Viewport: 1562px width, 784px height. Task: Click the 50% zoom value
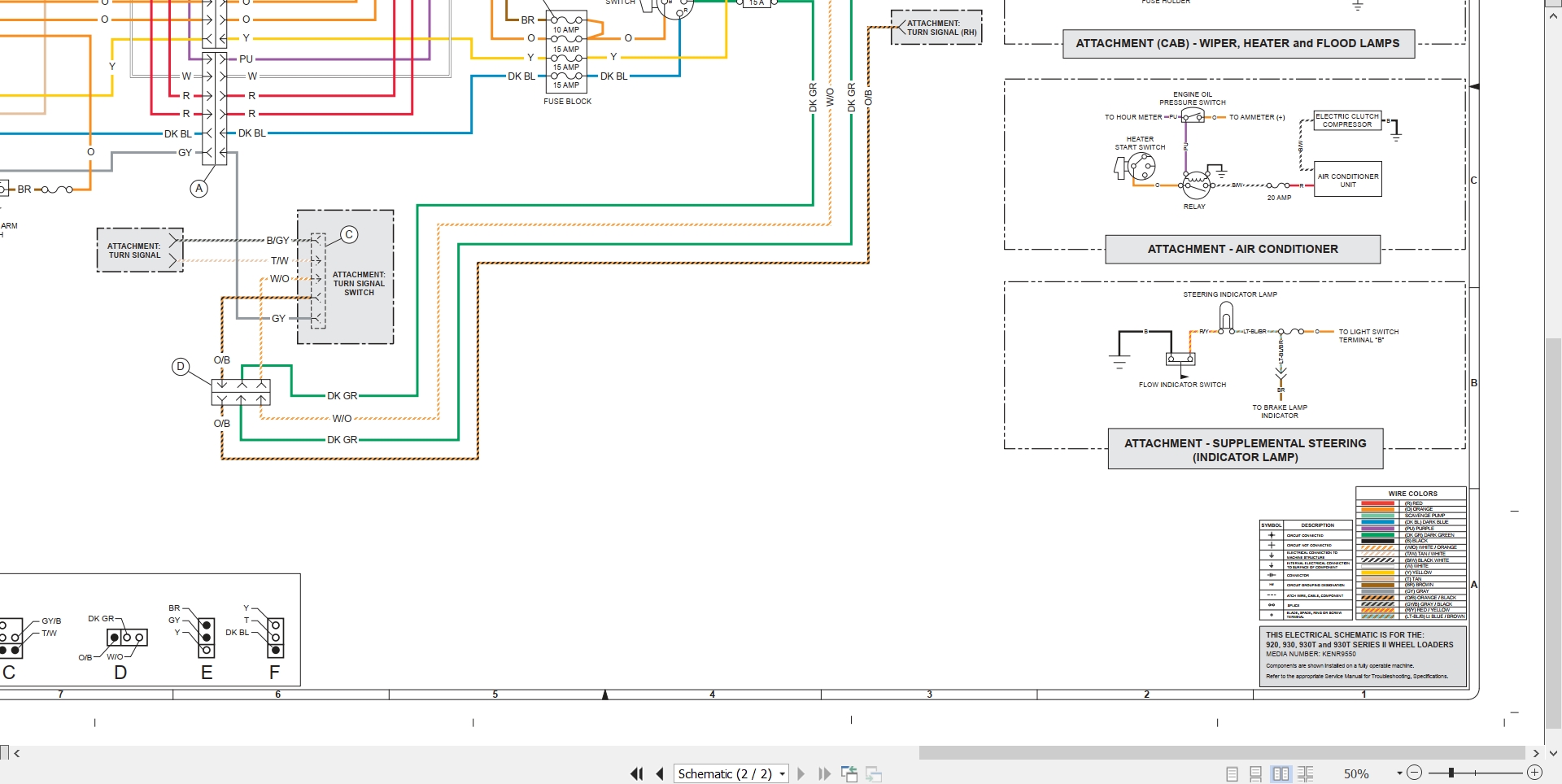tap(1355, 774)
